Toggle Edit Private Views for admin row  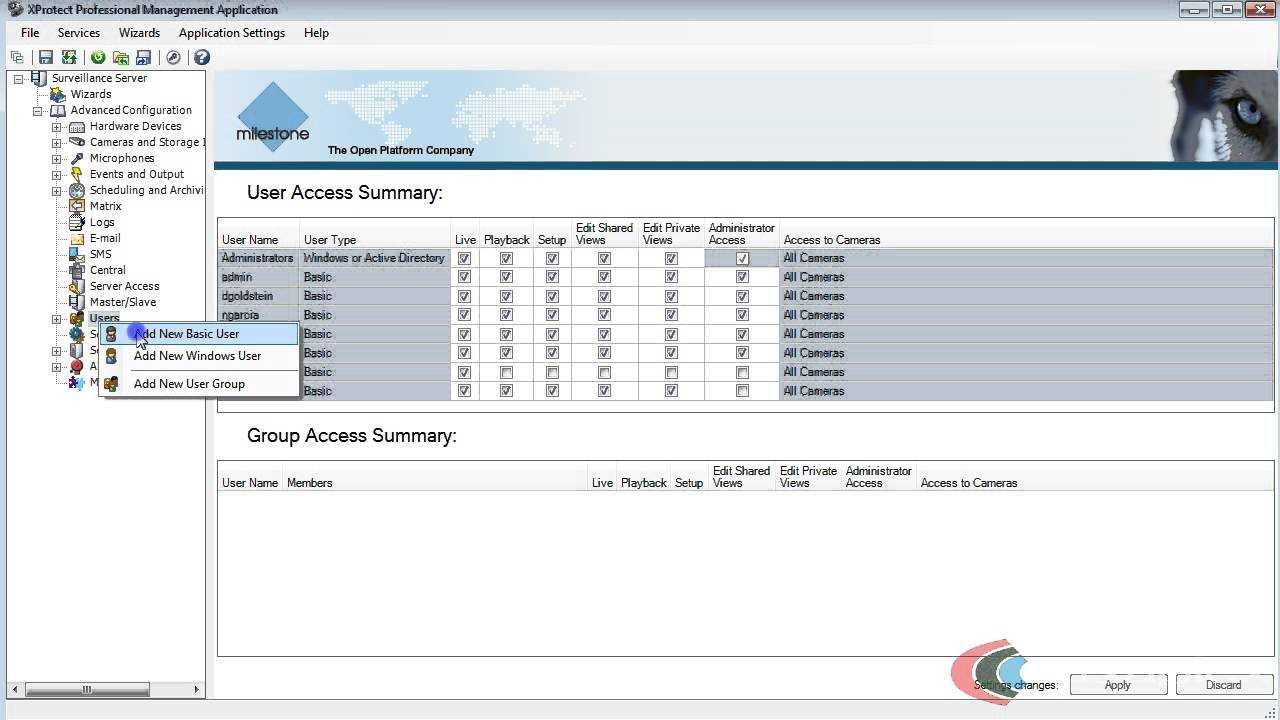(671, 277)
